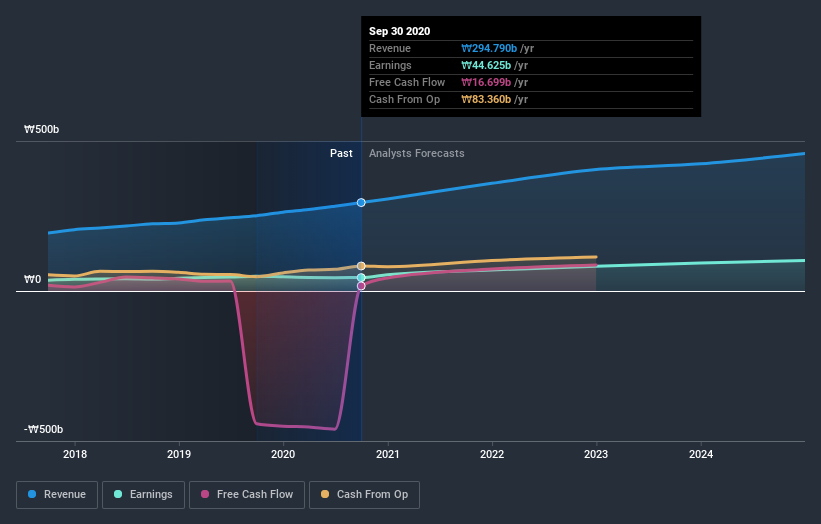This screenshot has height=524, width=821.
Task: Select the 2021 x-axis label
Action: [387, 454]
